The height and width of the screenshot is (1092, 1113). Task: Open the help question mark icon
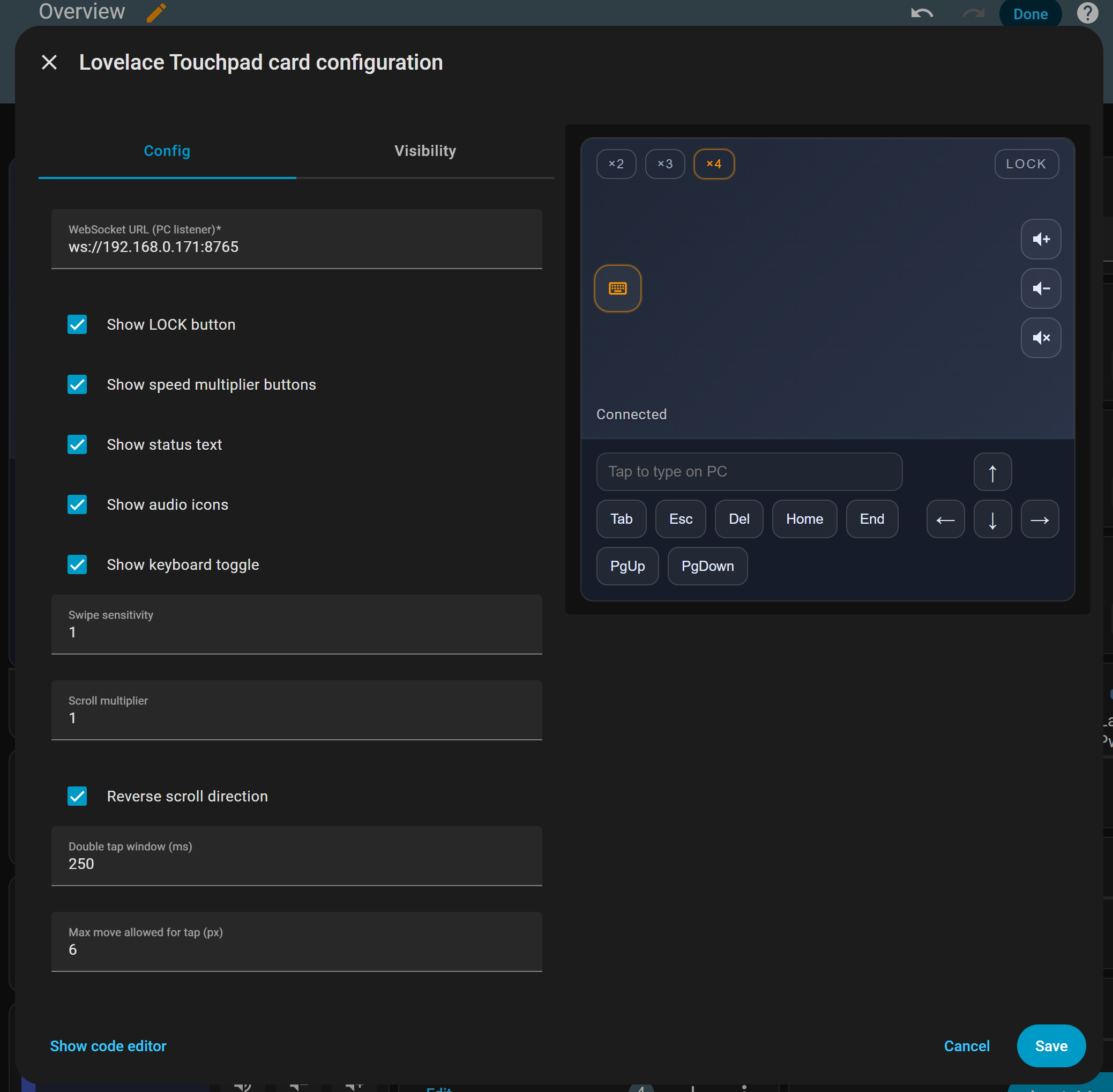click(x=1087, y=14)
